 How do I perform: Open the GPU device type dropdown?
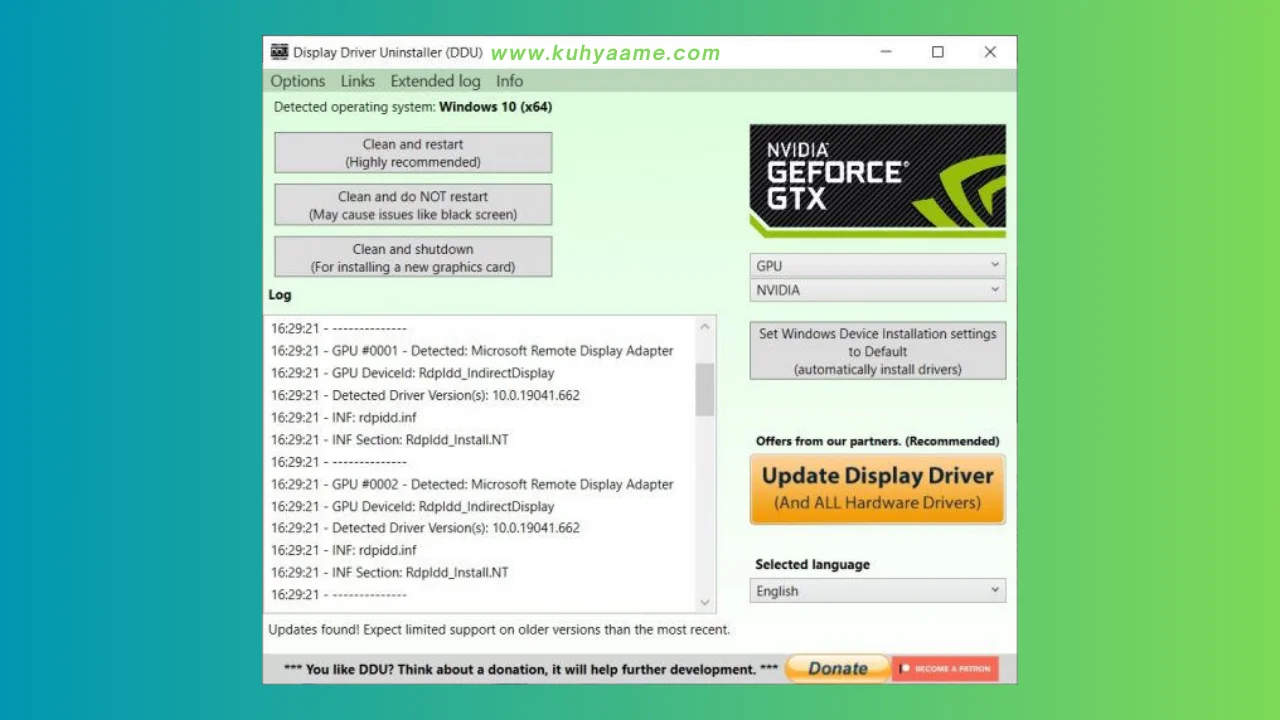coord(878,265)
